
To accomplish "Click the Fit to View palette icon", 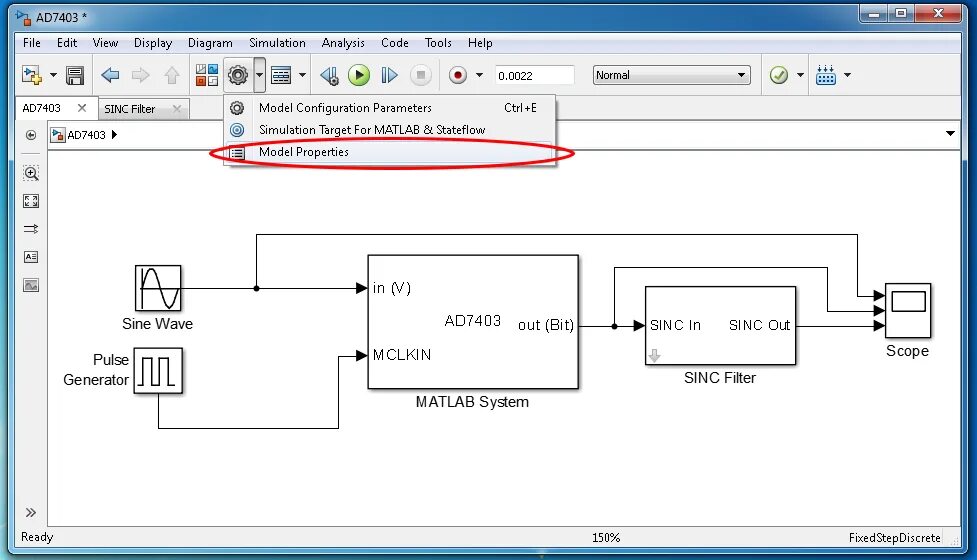I will 31,201.
